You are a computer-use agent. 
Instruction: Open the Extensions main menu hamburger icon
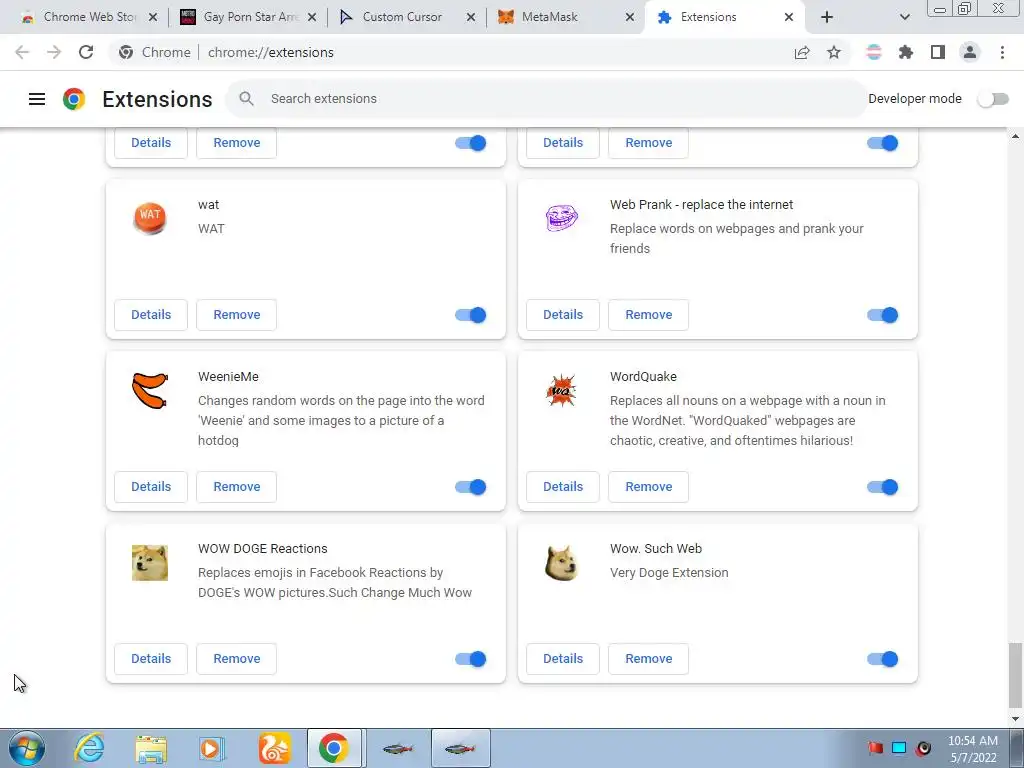[37, 99]
